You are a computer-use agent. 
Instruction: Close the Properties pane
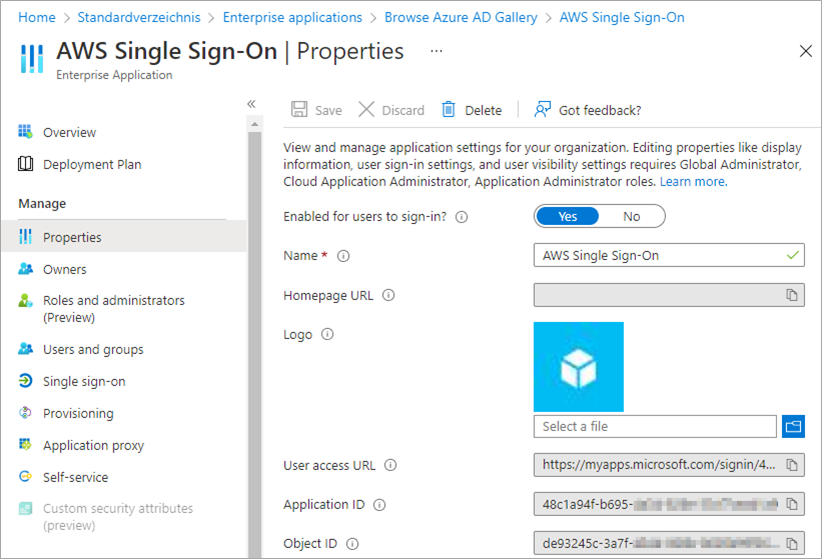pyautogui.click(x=806, y=51)
